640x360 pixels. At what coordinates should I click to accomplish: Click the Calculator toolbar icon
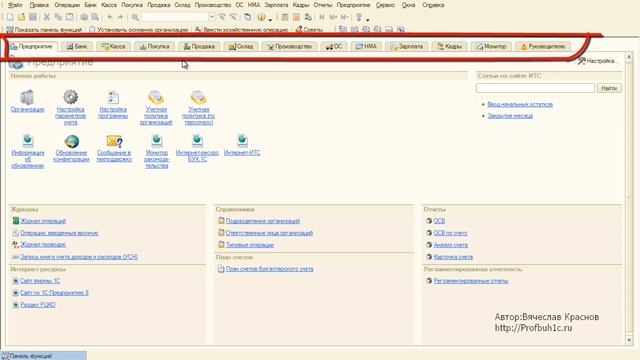285,17
